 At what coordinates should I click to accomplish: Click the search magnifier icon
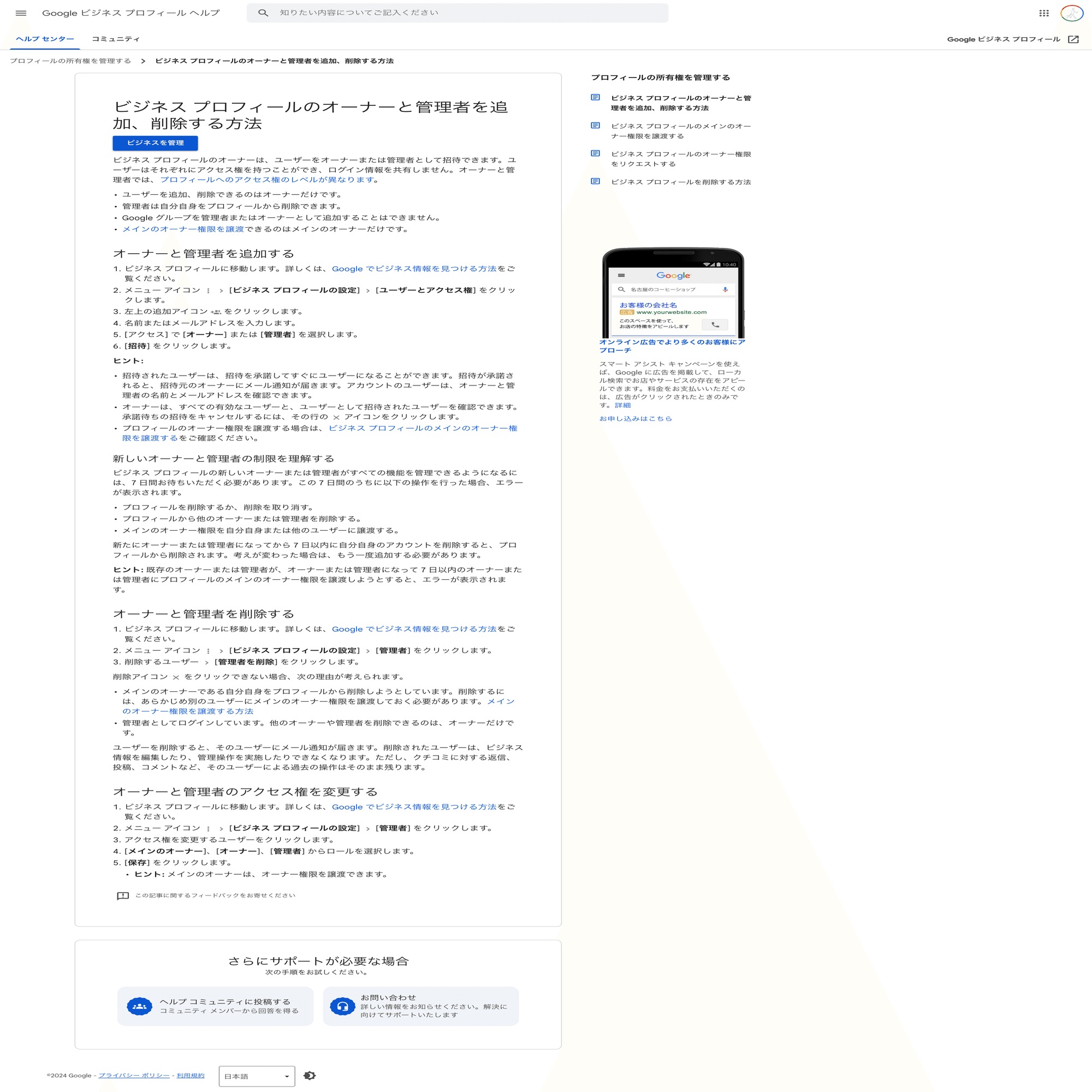[263, 13]
